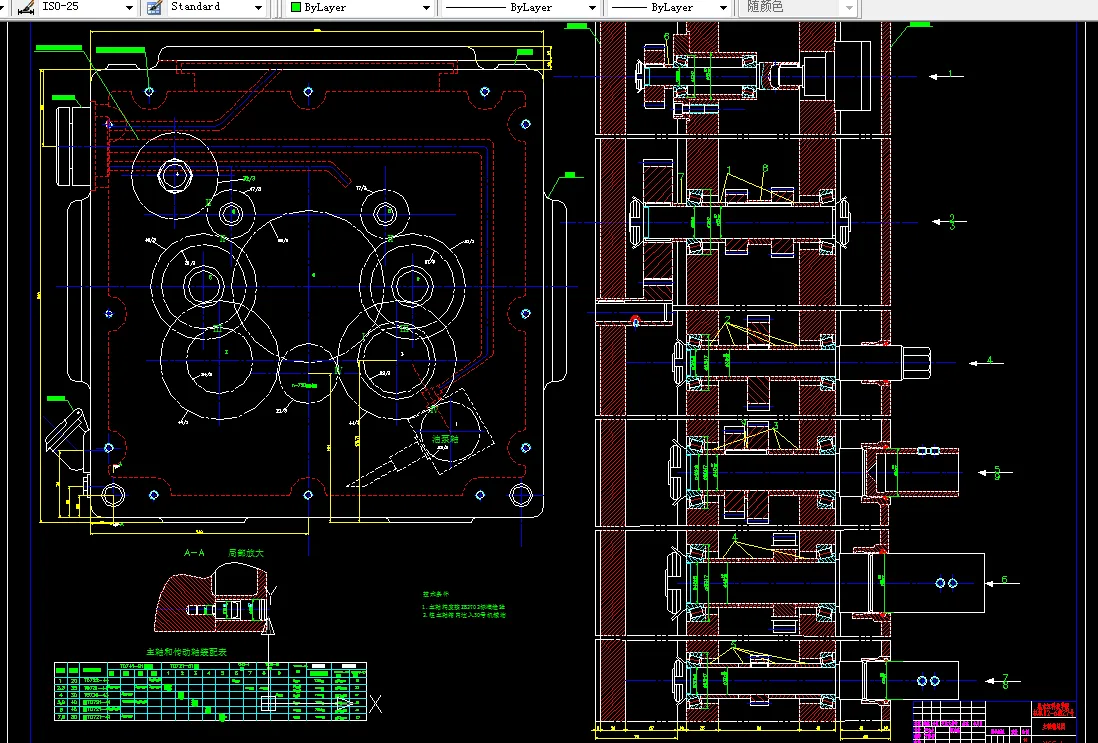Open the ByLayer lineweight dropdown arrow
The width and height of the screenshot is (1098, 743).
pos(723,8)
